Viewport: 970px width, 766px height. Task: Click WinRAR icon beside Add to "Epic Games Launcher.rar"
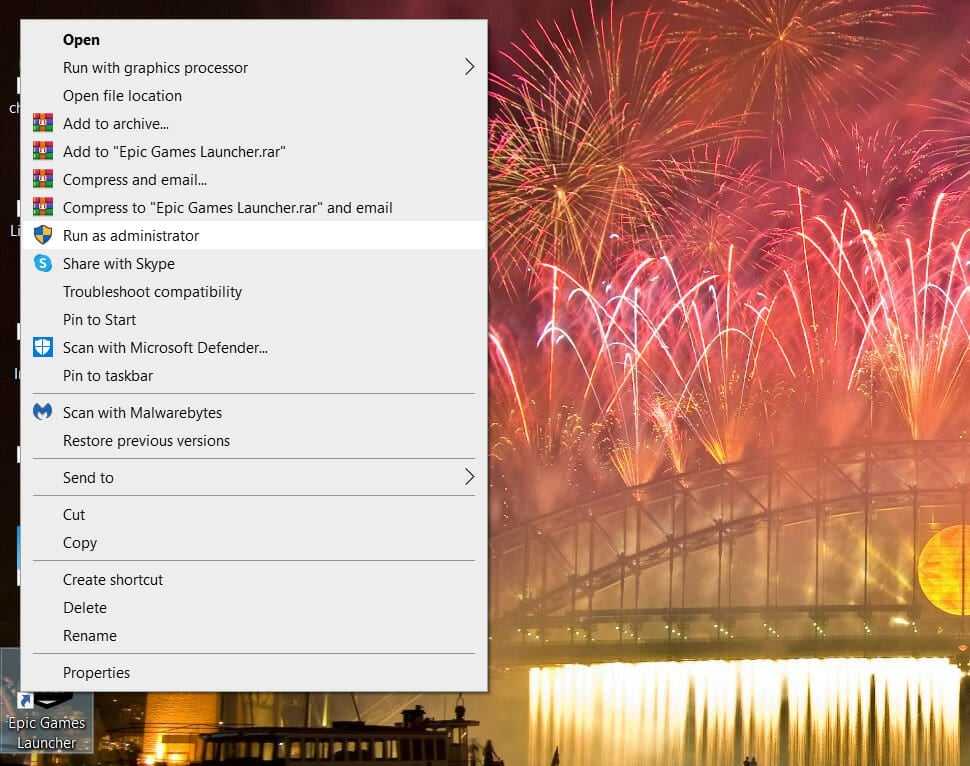[x=43, y=151]
